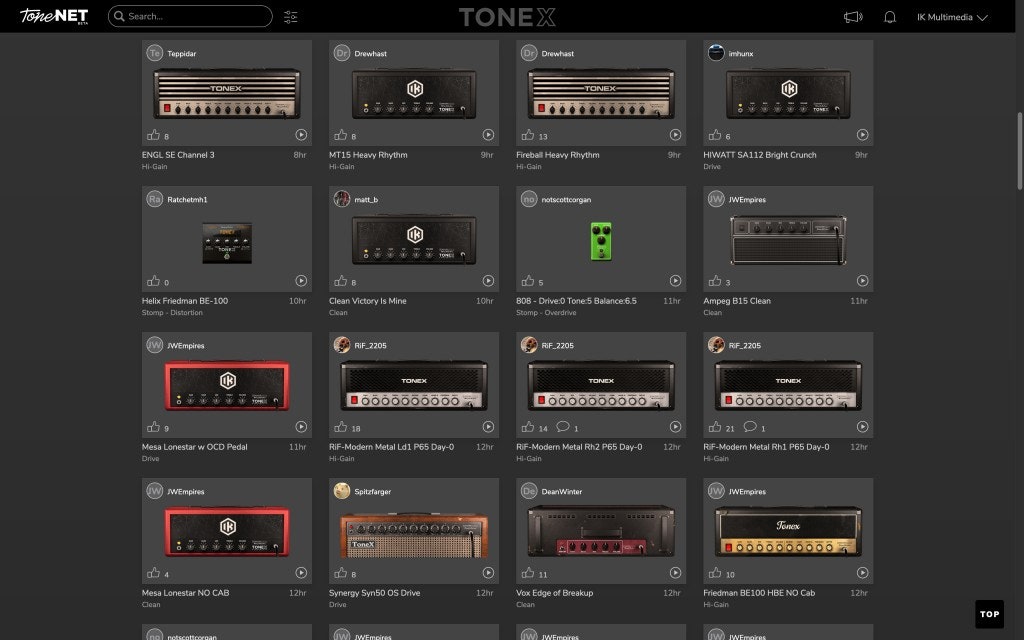
Task: Click the ToneNET logo
Action: pos(54,17)
